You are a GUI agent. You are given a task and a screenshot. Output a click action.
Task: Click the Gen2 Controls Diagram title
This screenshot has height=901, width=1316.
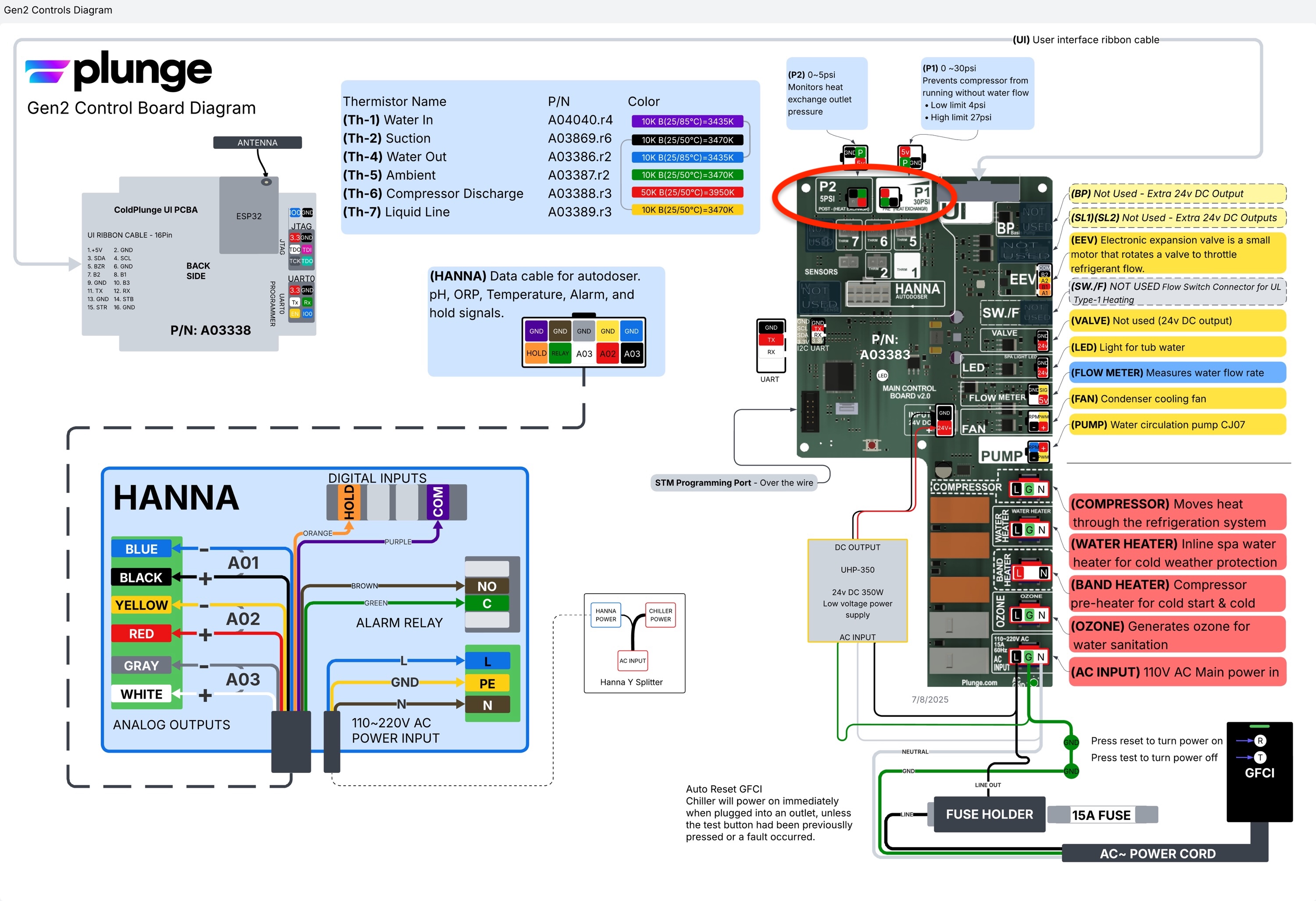[58, 10]
